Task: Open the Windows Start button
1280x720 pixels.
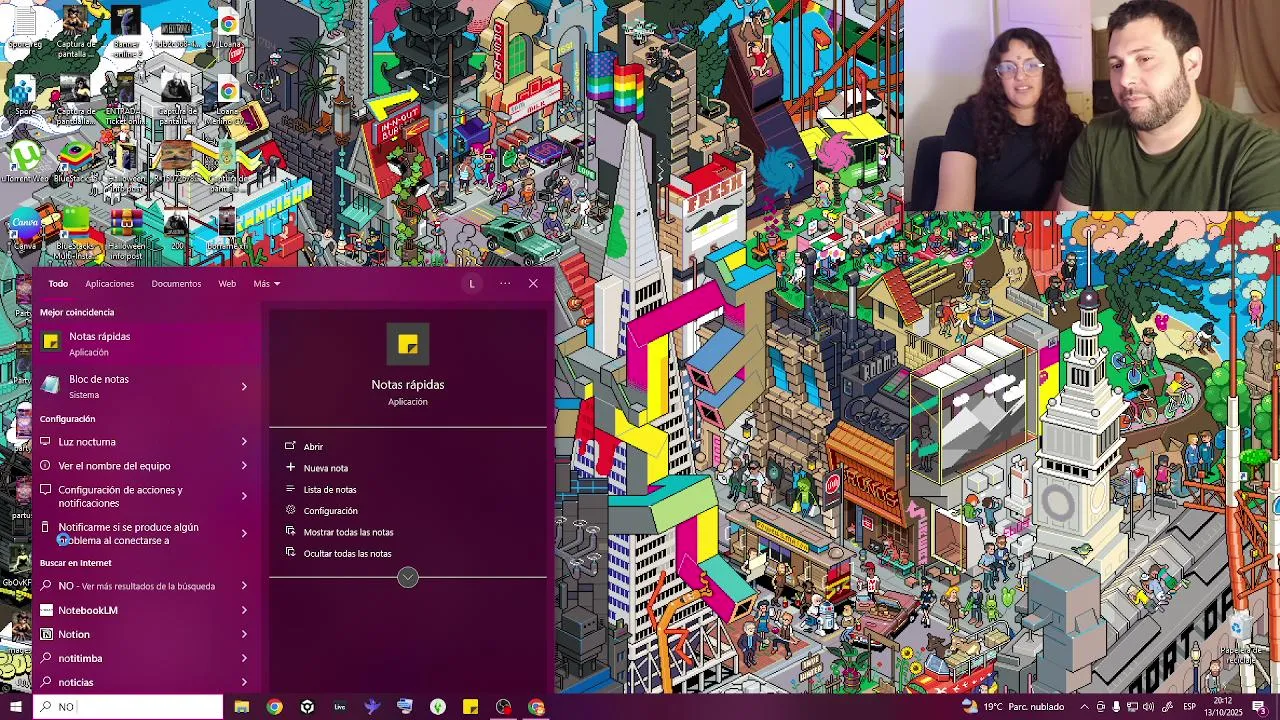Action: (15, 707)
